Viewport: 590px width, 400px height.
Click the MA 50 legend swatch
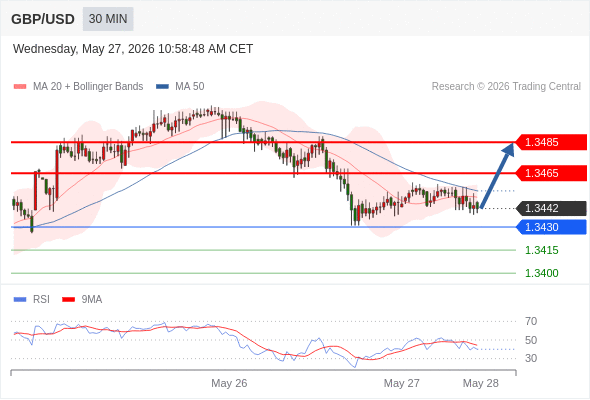click(162, 87)
